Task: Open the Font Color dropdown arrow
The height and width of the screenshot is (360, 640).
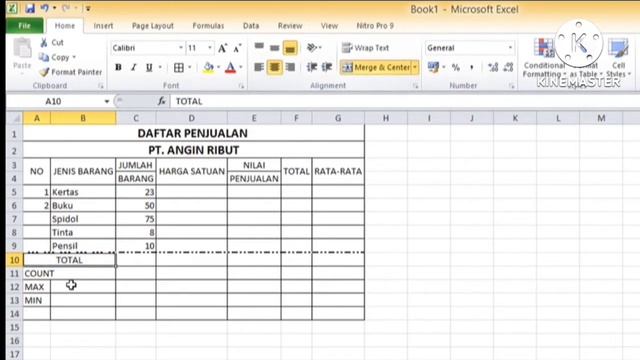Action: pos(241,67)
